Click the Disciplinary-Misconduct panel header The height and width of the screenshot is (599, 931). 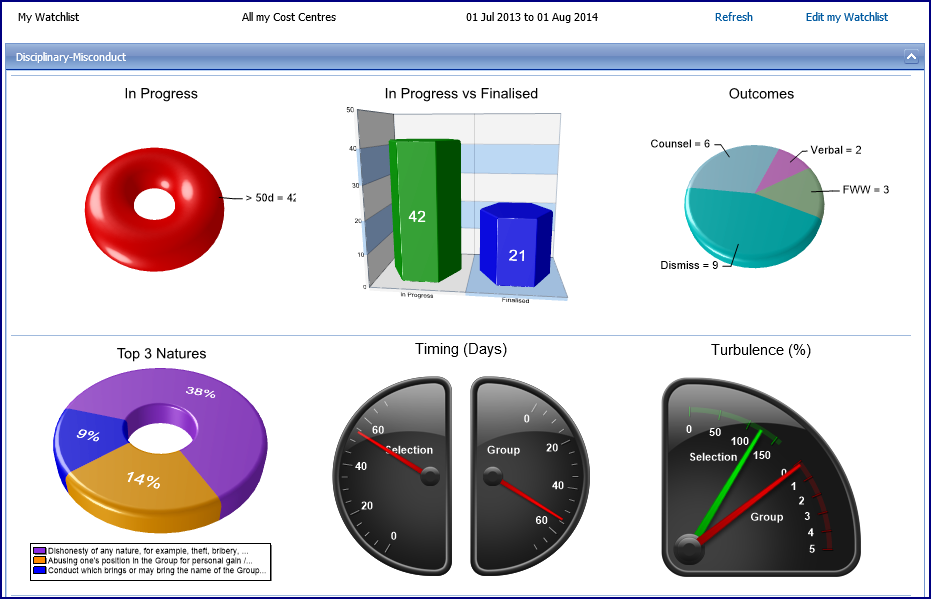(465, 57)
